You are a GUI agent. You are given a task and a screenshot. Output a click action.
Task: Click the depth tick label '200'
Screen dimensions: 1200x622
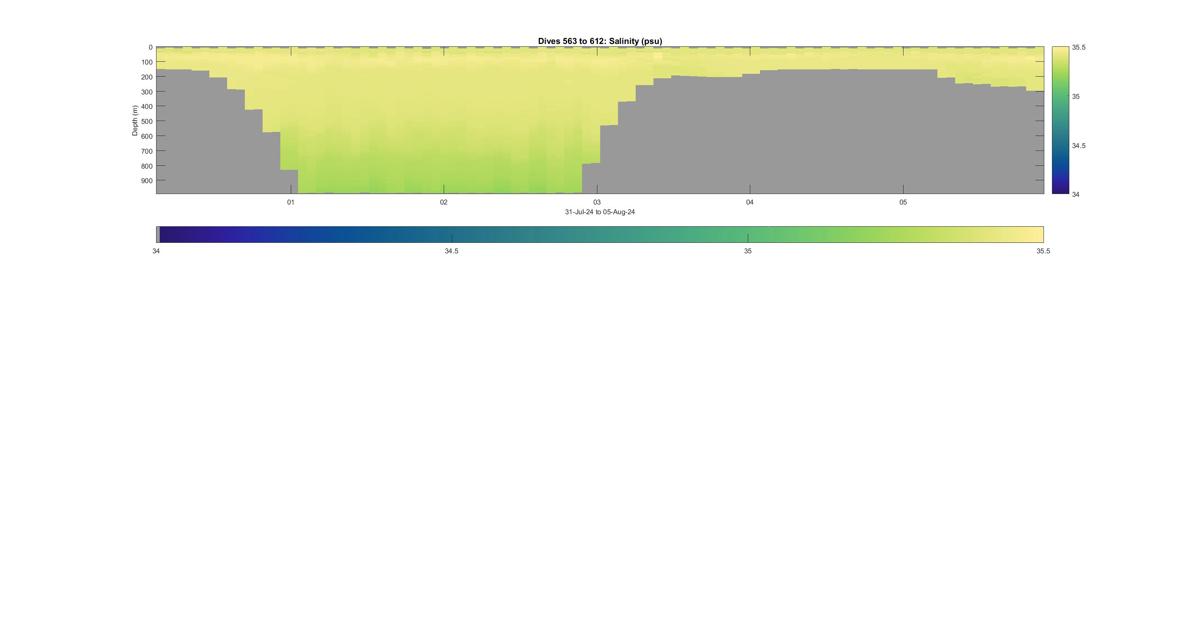click(x=146, y=77)
